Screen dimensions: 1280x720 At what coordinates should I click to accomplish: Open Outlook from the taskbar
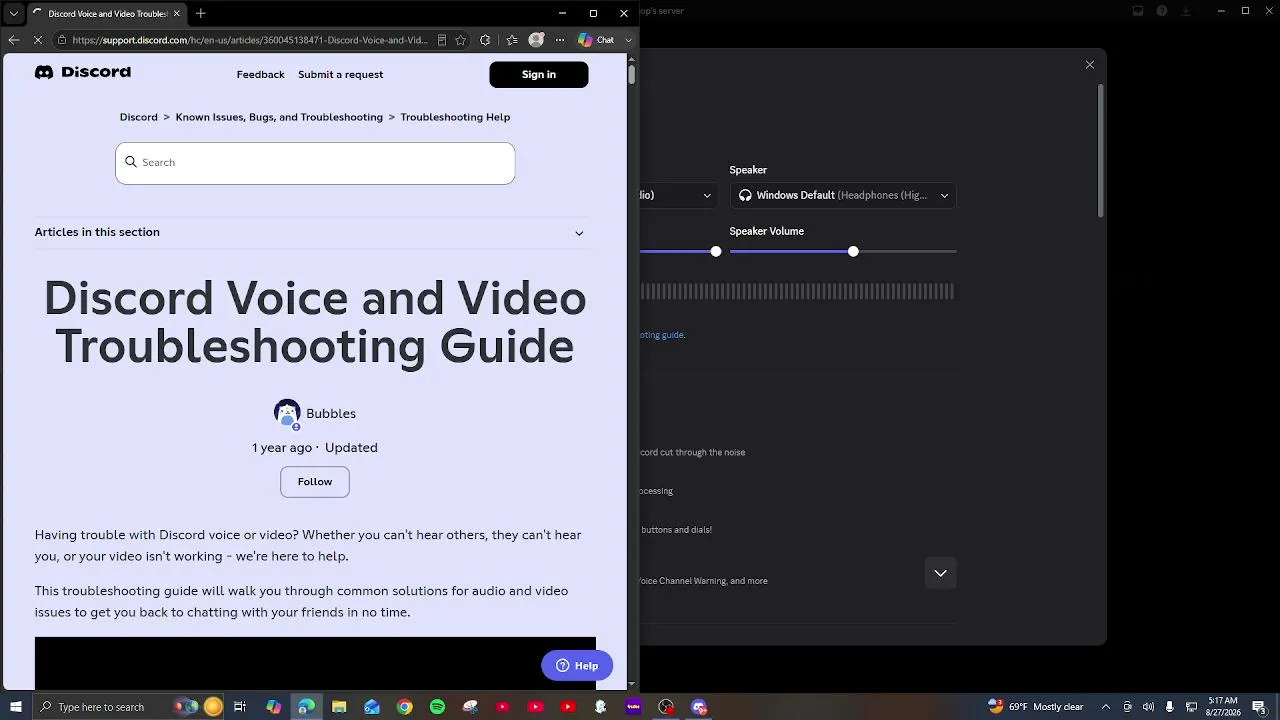pyautogui.click(x=372, y=707)
